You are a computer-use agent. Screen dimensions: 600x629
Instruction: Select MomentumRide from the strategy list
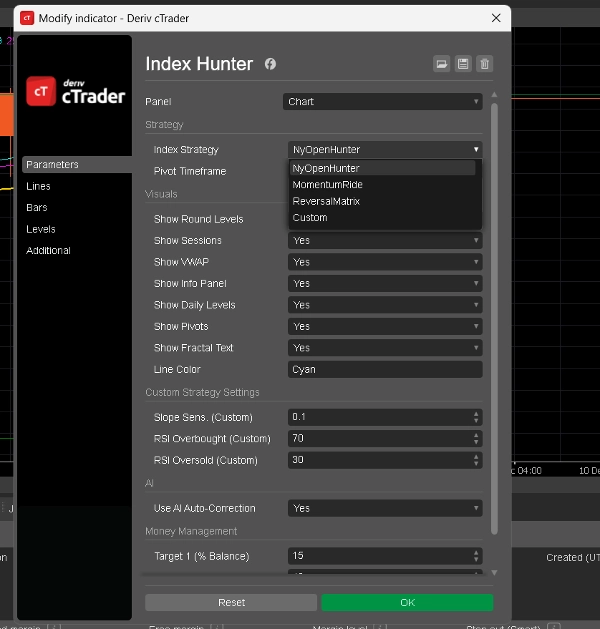pos(383,185)
